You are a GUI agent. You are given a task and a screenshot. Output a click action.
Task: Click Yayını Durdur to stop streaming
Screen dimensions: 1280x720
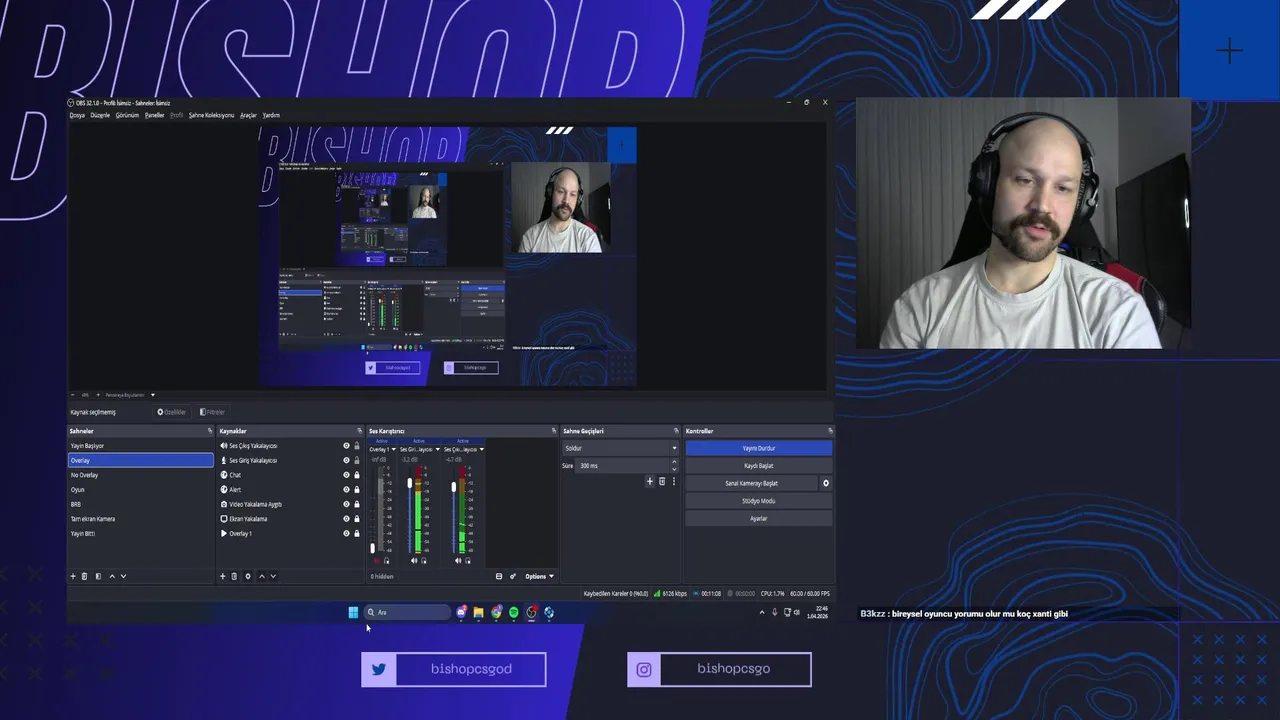pos(759,448)
